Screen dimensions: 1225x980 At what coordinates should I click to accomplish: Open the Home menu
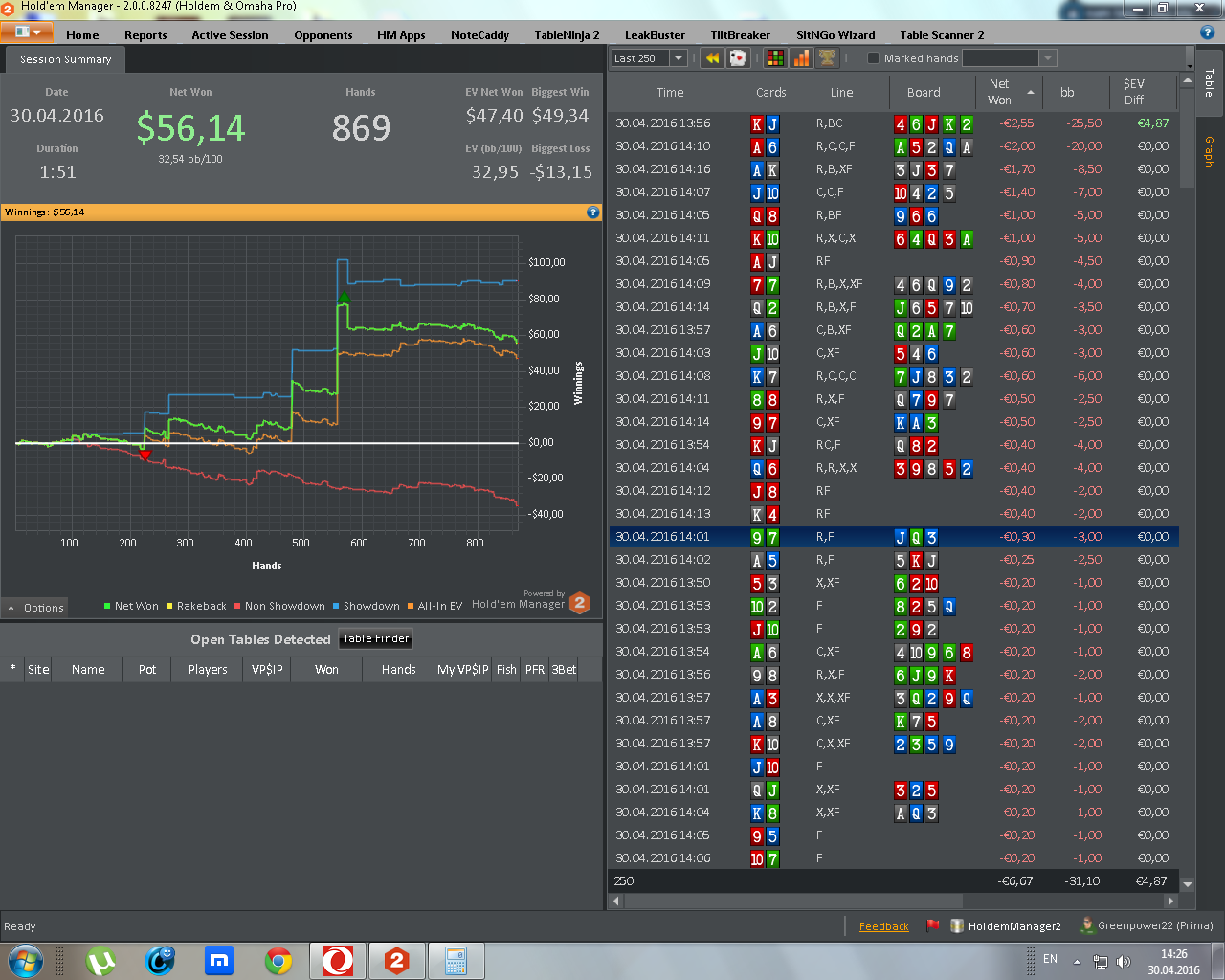[82, 34]
